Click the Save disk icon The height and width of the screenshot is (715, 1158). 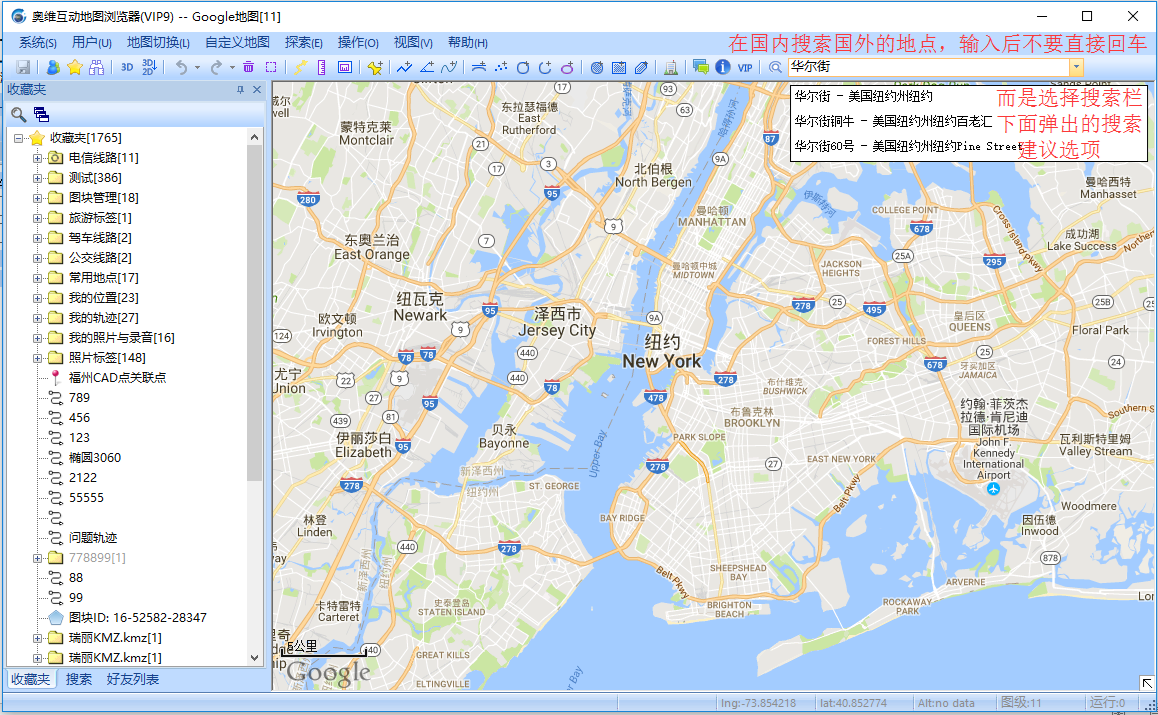pyautogui.click(x=23, y=67)
